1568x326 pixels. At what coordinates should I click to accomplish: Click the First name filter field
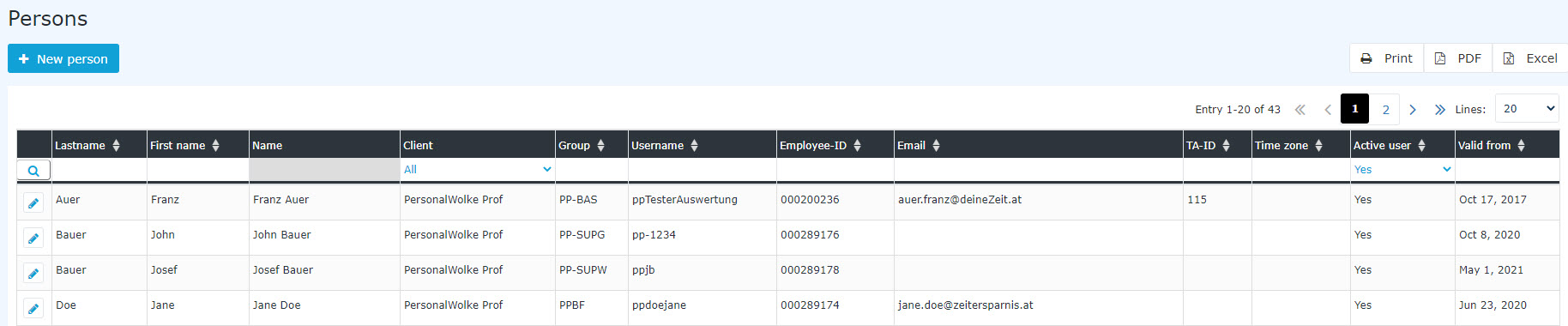tap(198, 170)
